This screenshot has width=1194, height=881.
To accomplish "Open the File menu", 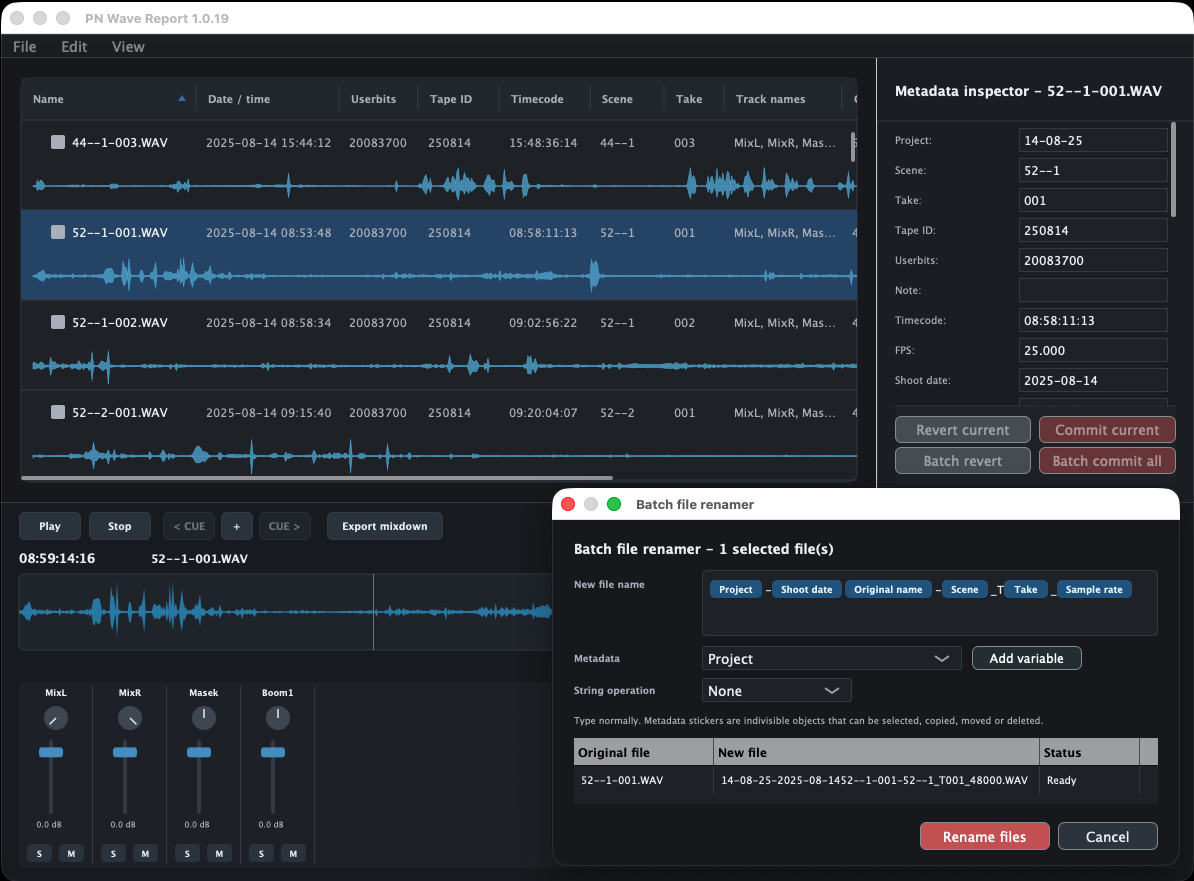I will 24,46.
